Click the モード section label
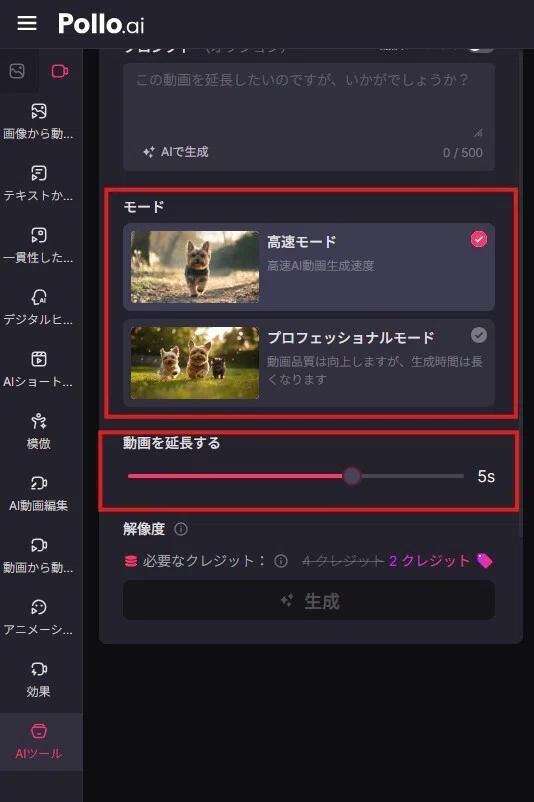This screenshot has height=802, width=534. (x=144, y=207)
